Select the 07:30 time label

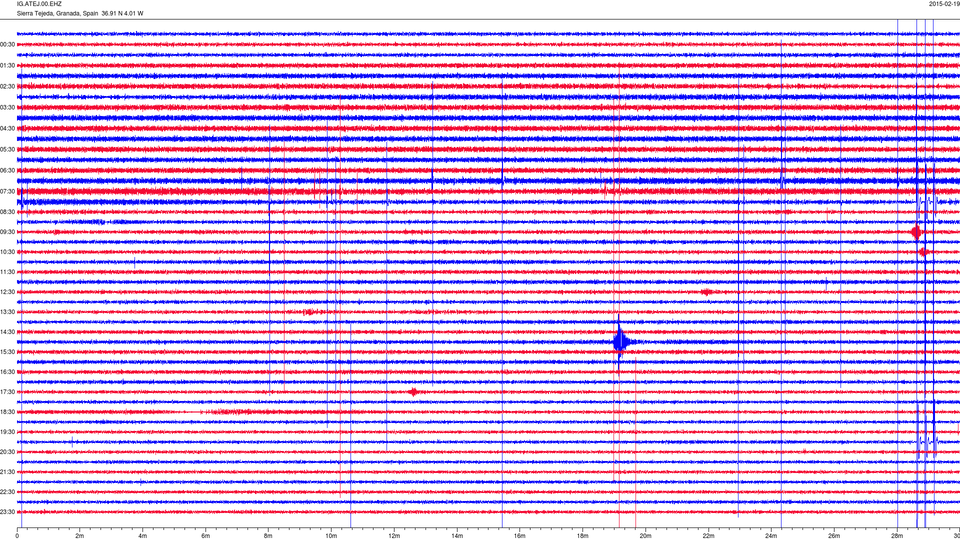7,192
